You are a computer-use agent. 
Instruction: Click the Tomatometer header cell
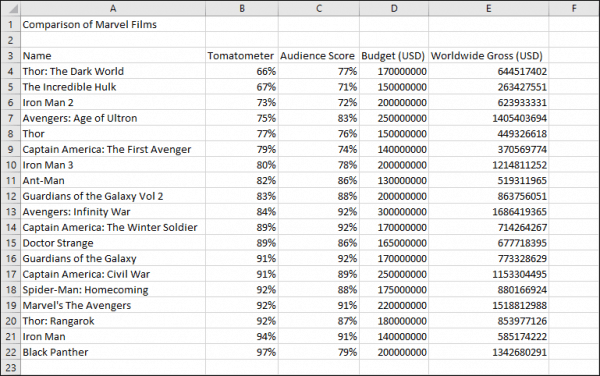click(242, 55)
